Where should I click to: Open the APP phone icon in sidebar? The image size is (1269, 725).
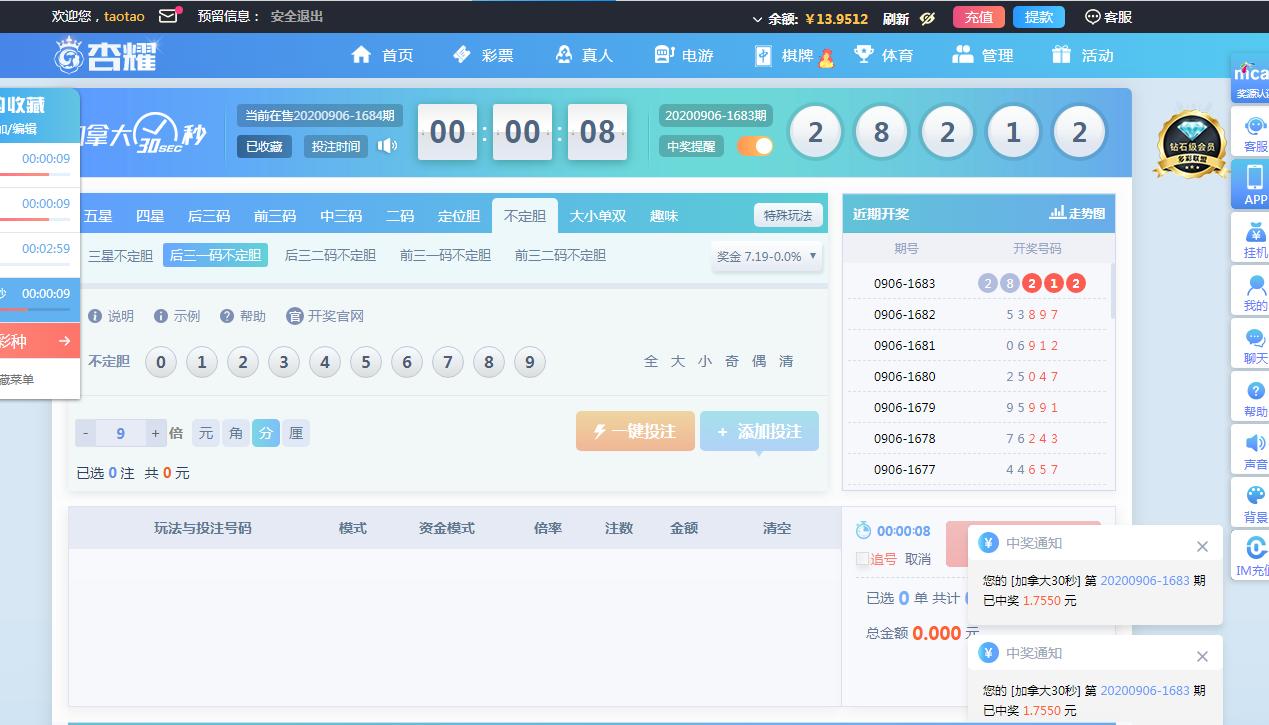point(1254,183)
